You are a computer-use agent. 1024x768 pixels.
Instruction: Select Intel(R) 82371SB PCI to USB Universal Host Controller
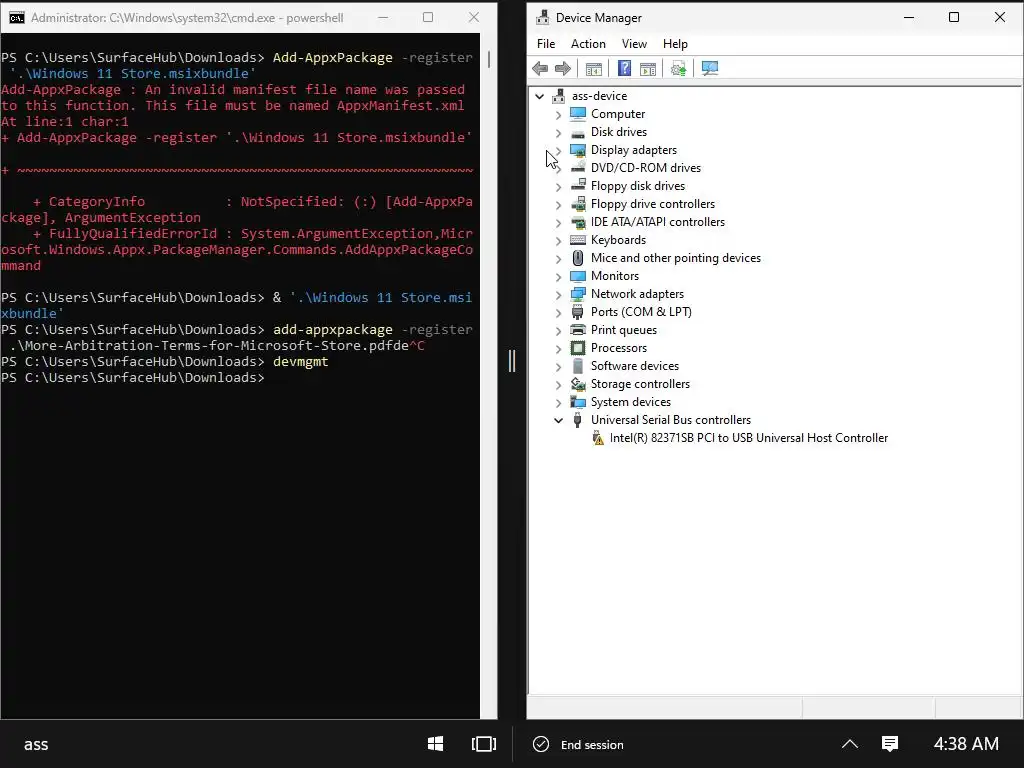[x=748, y=438]
